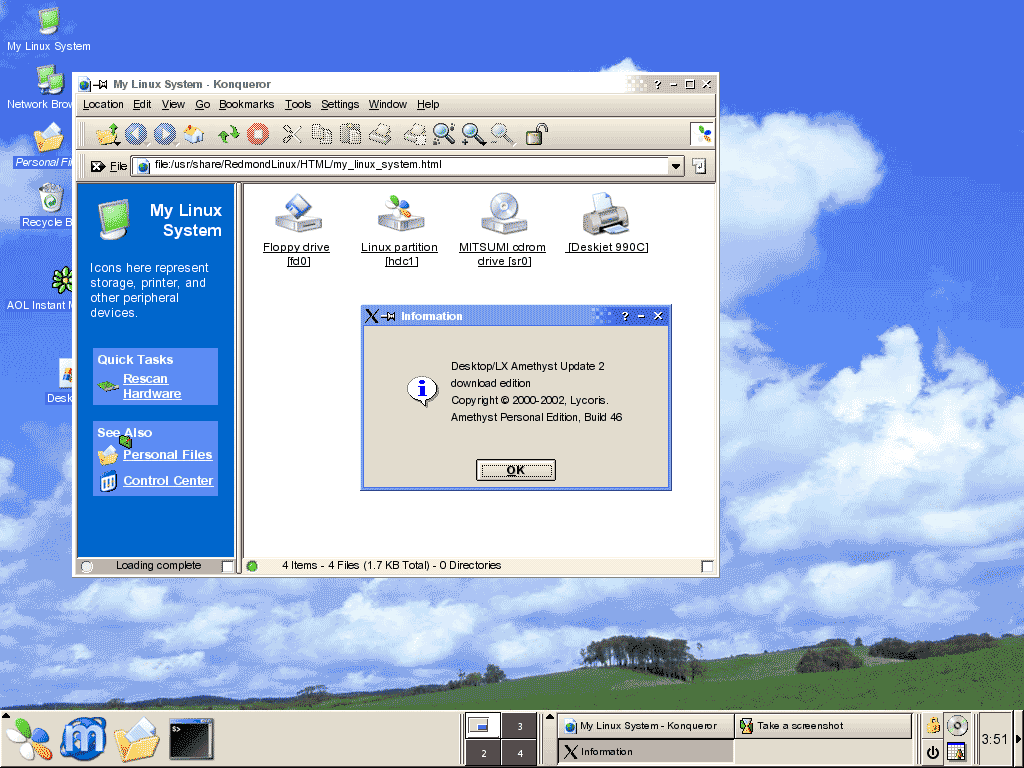The image size is (1024, 768).
Task: Click the Rescan Hardware link
Action: [152, 386]
